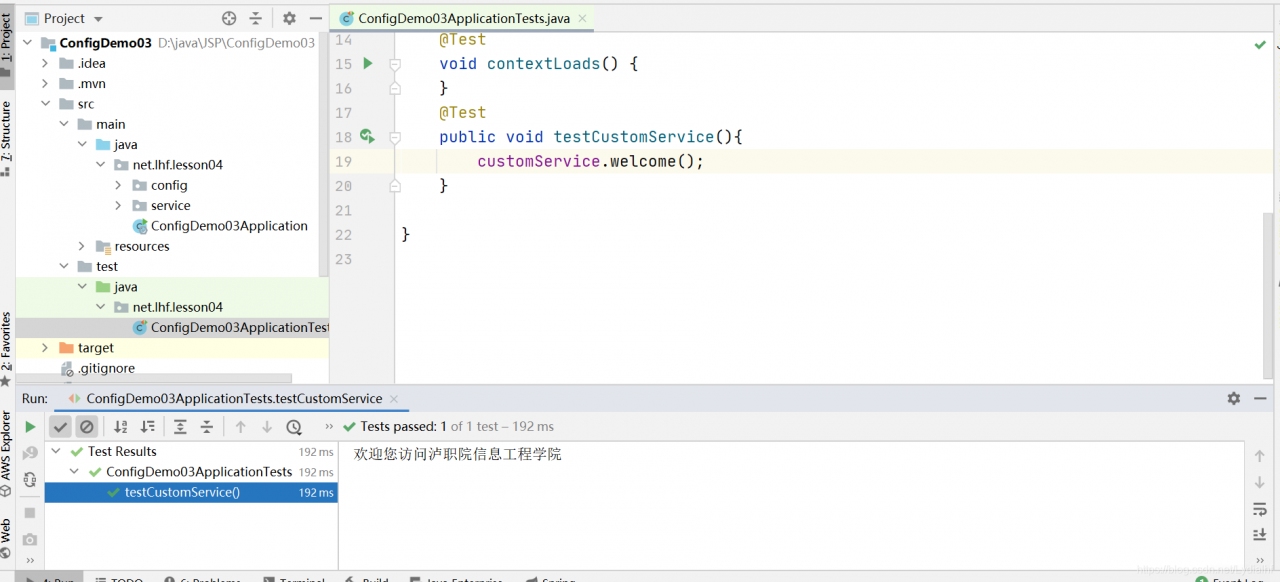This screenshot has height=582, width=1280.
Task: Close the ConfigDemo03ApplicationTests.java editor tab
Action: point(582,18)
